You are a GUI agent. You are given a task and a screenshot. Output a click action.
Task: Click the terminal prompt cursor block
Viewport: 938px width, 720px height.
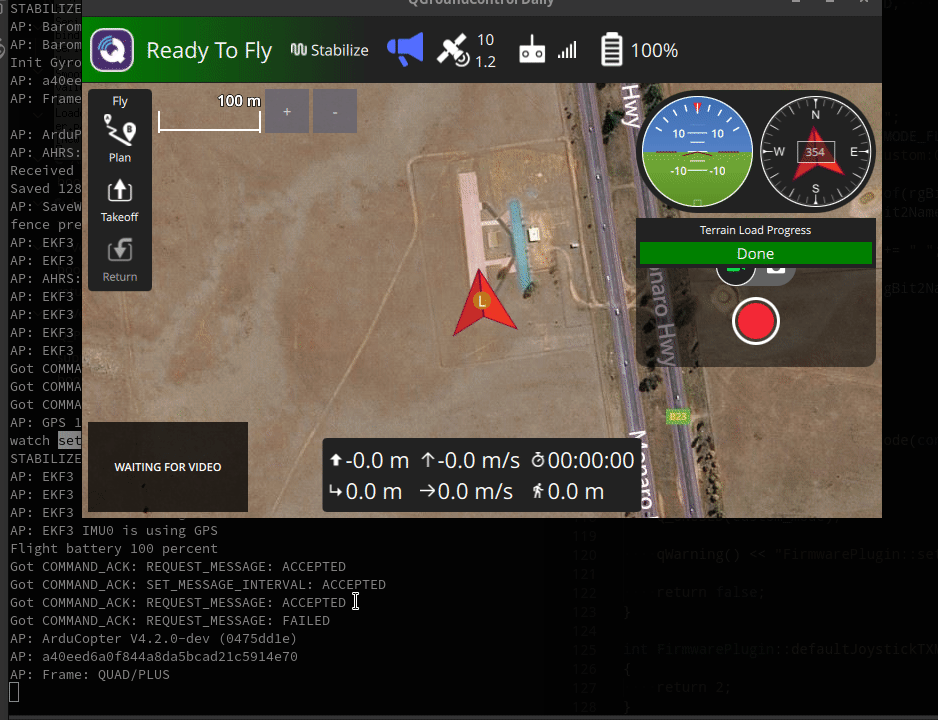[x=14, y=692]
